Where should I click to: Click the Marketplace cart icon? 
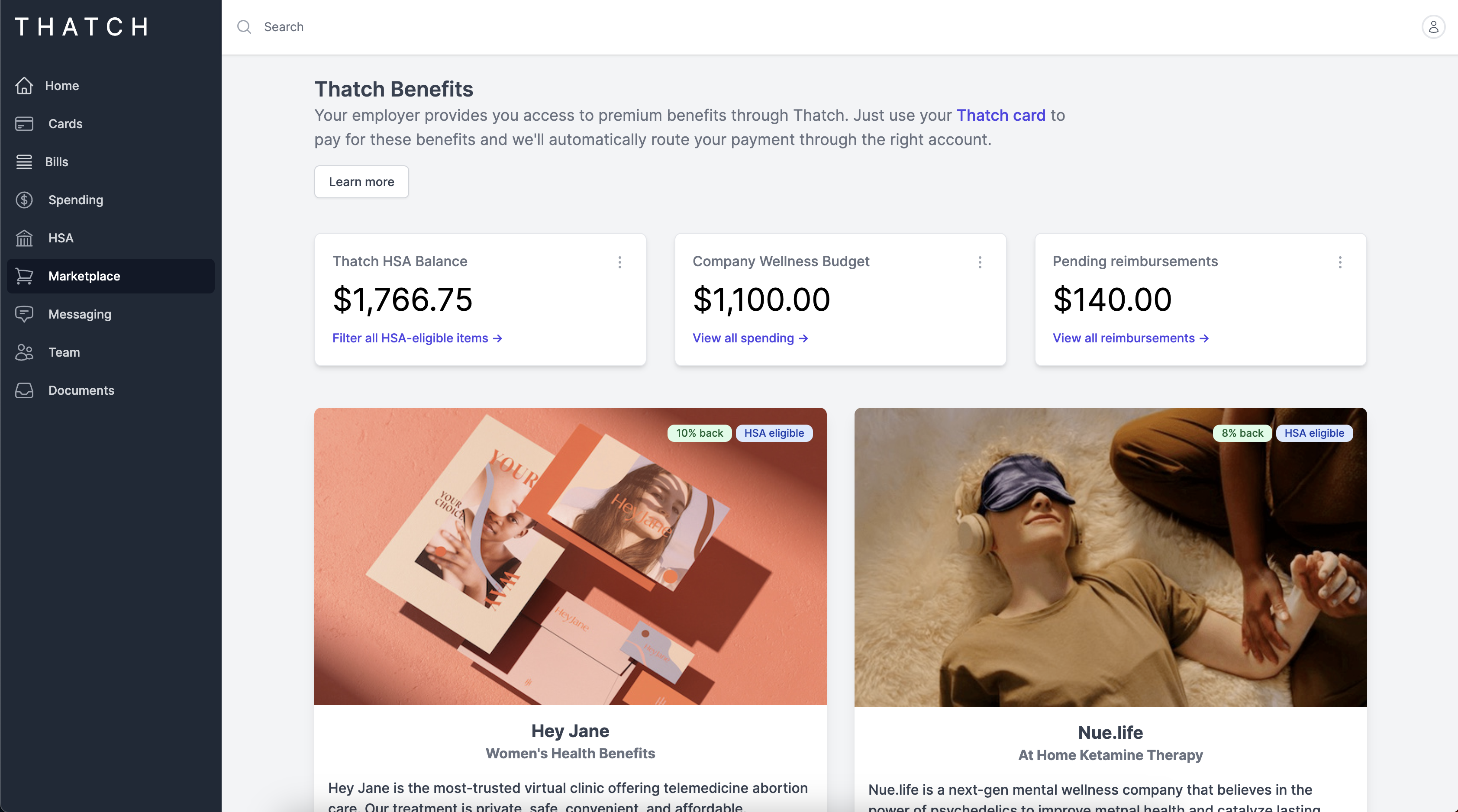(x=24, y=276)
